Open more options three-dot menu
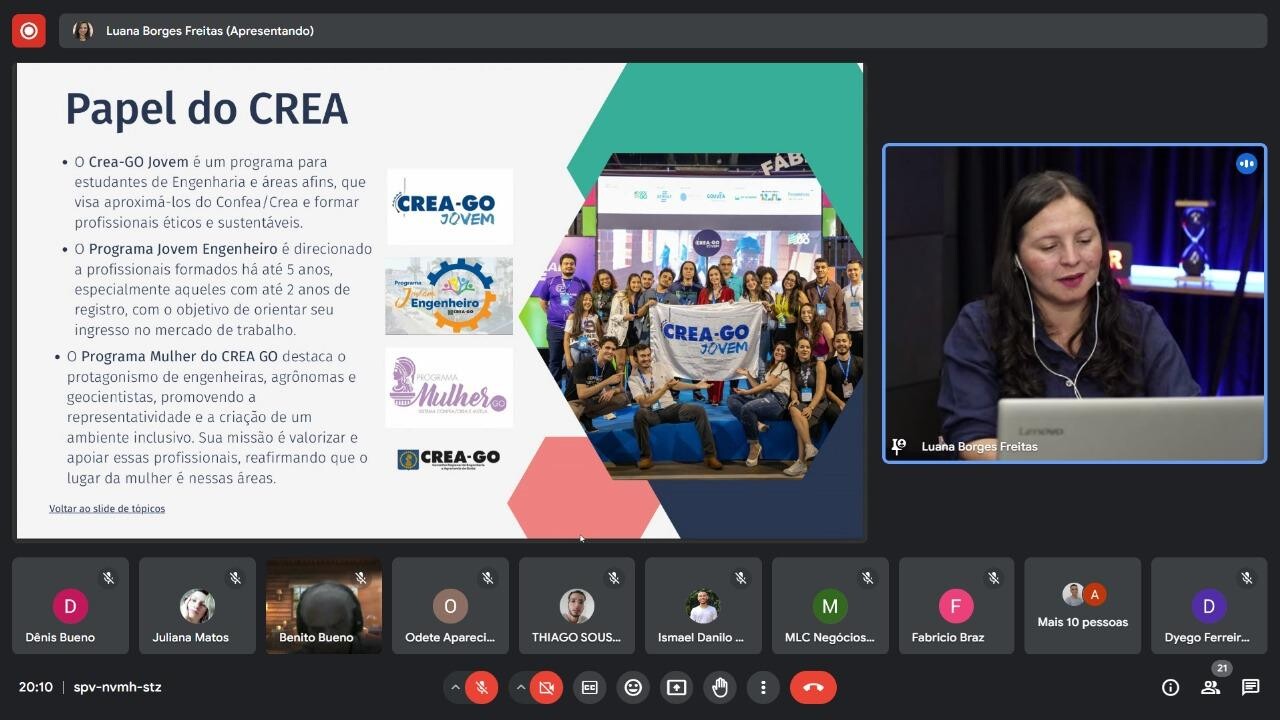This screenshot has width=1280, height=720. pos(763,687)
